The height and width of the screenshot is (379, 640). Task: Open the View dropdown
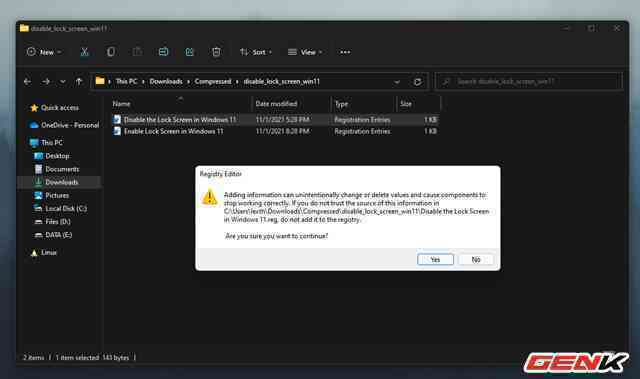coord(305,52)
